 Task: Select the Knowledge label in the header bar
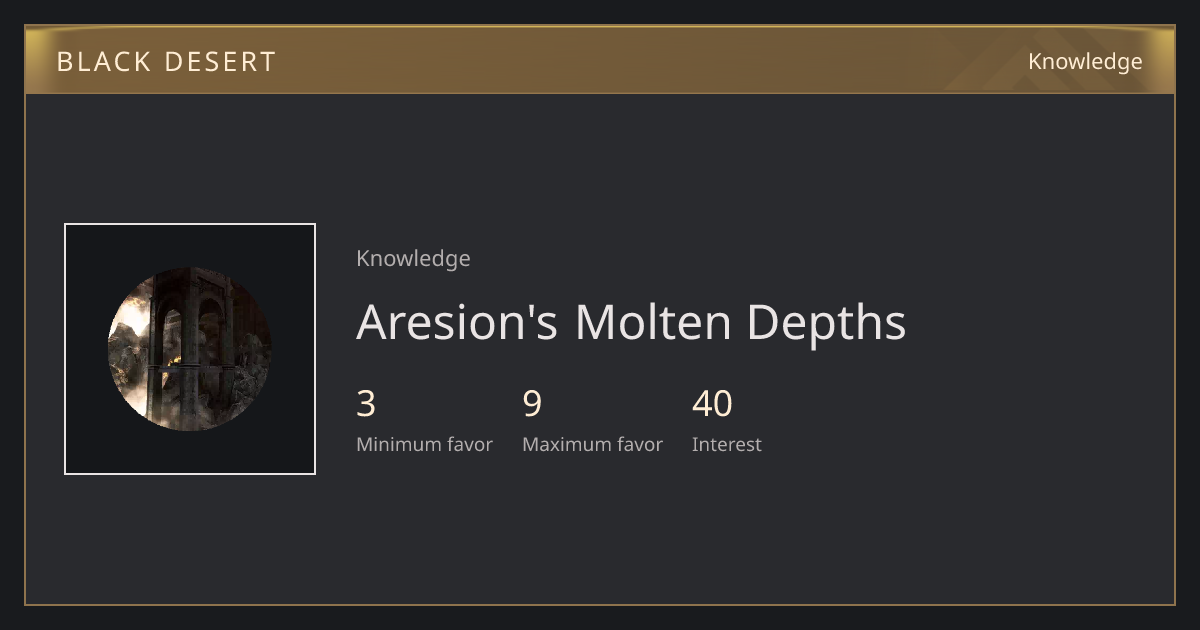click(x=1085, y=62)
